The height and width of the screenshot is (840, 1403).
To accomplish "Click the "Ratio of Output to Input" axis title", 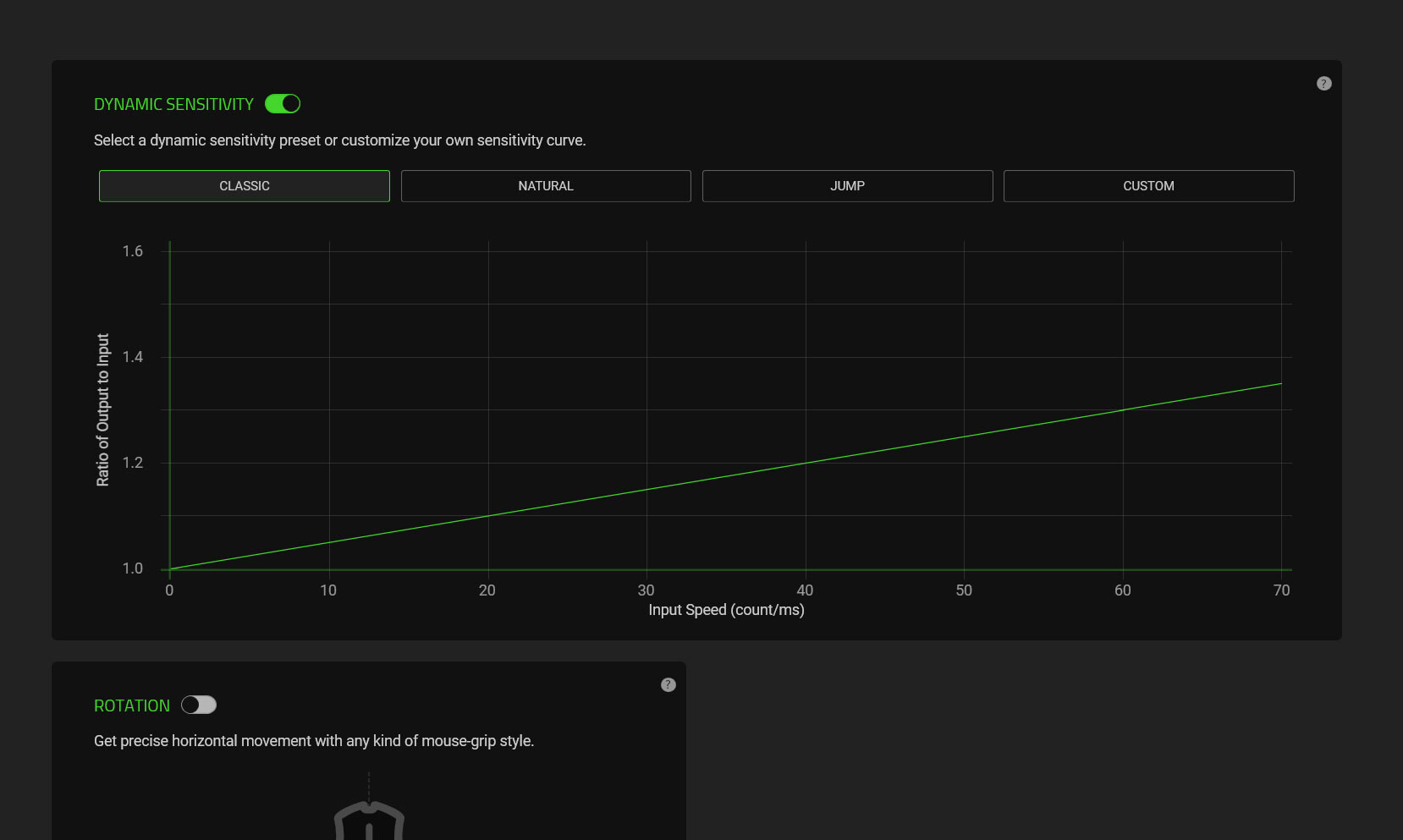I will 103,409.
